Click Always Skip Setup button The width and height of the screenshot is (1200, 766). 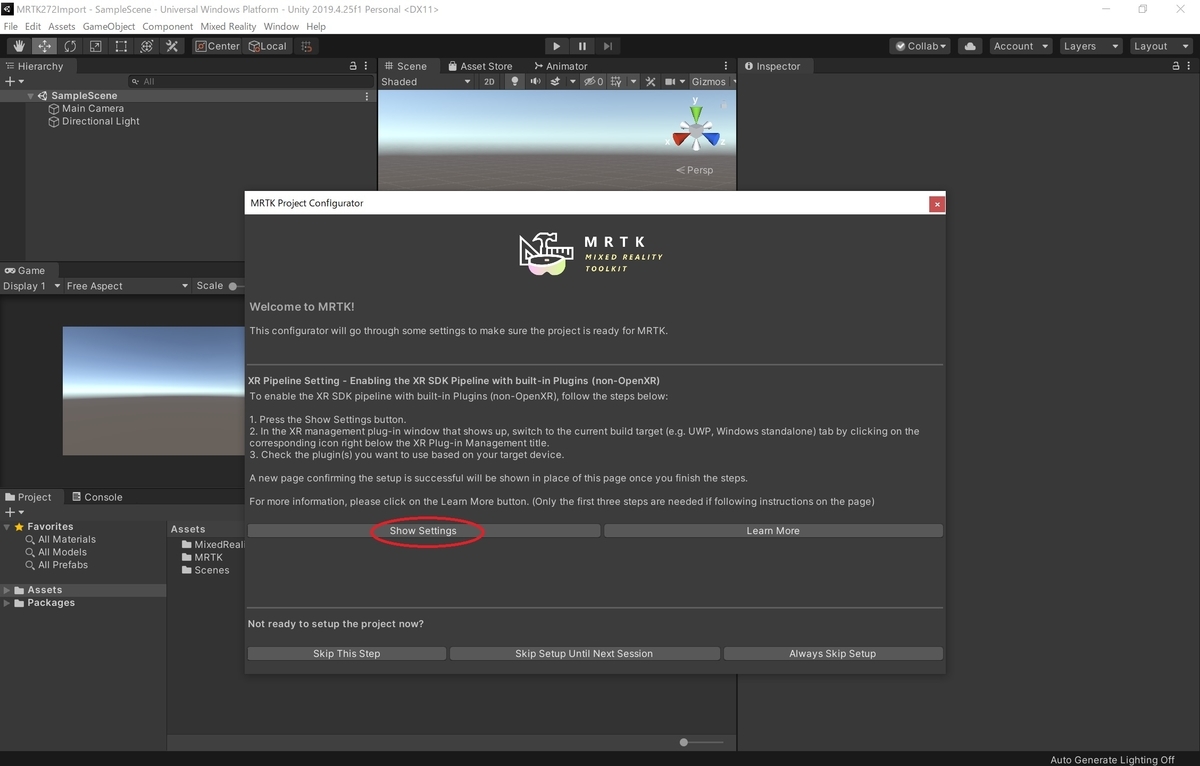click(832, 654)
